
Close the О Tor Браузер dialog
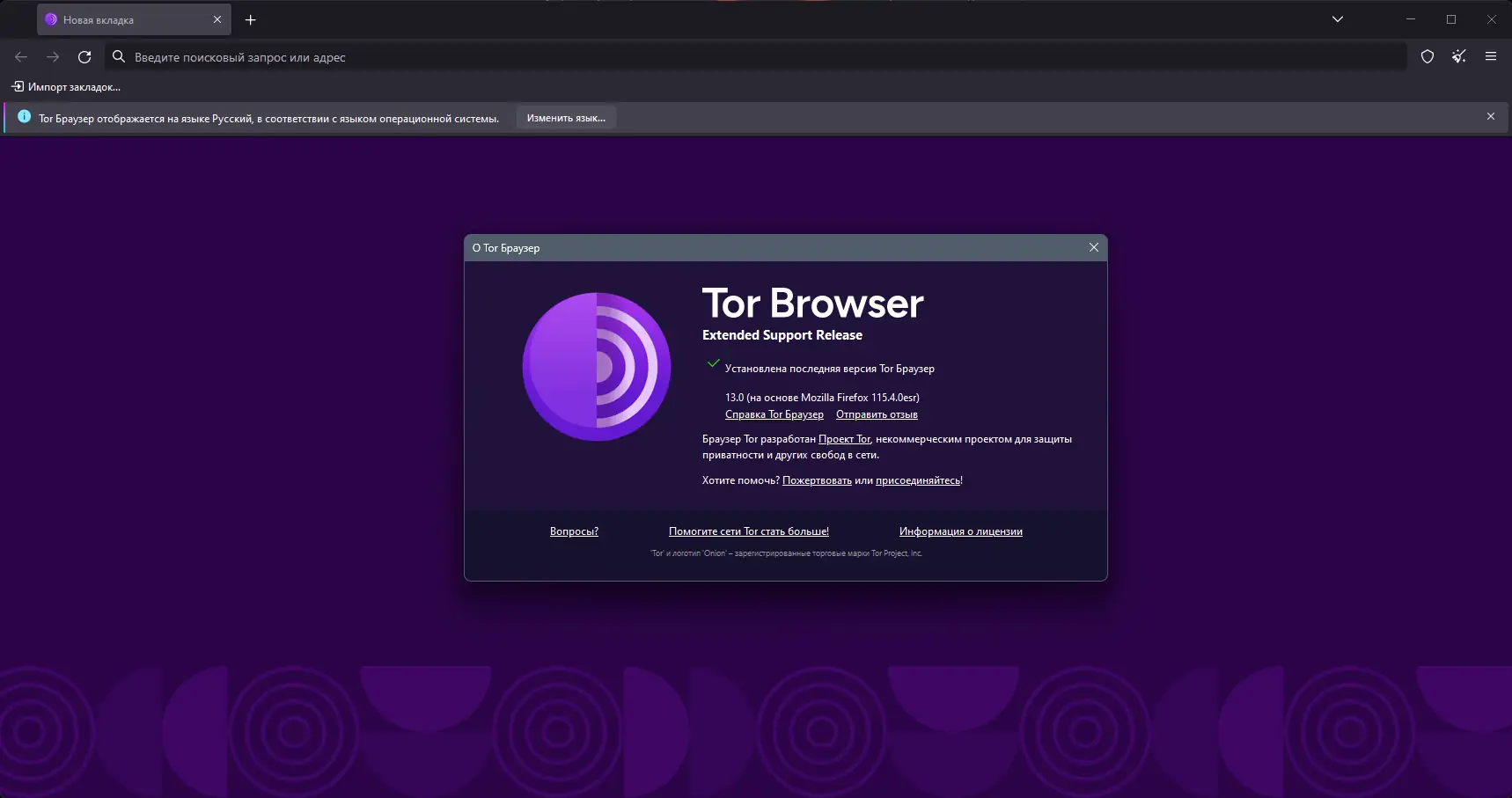tap(1094, 248)
